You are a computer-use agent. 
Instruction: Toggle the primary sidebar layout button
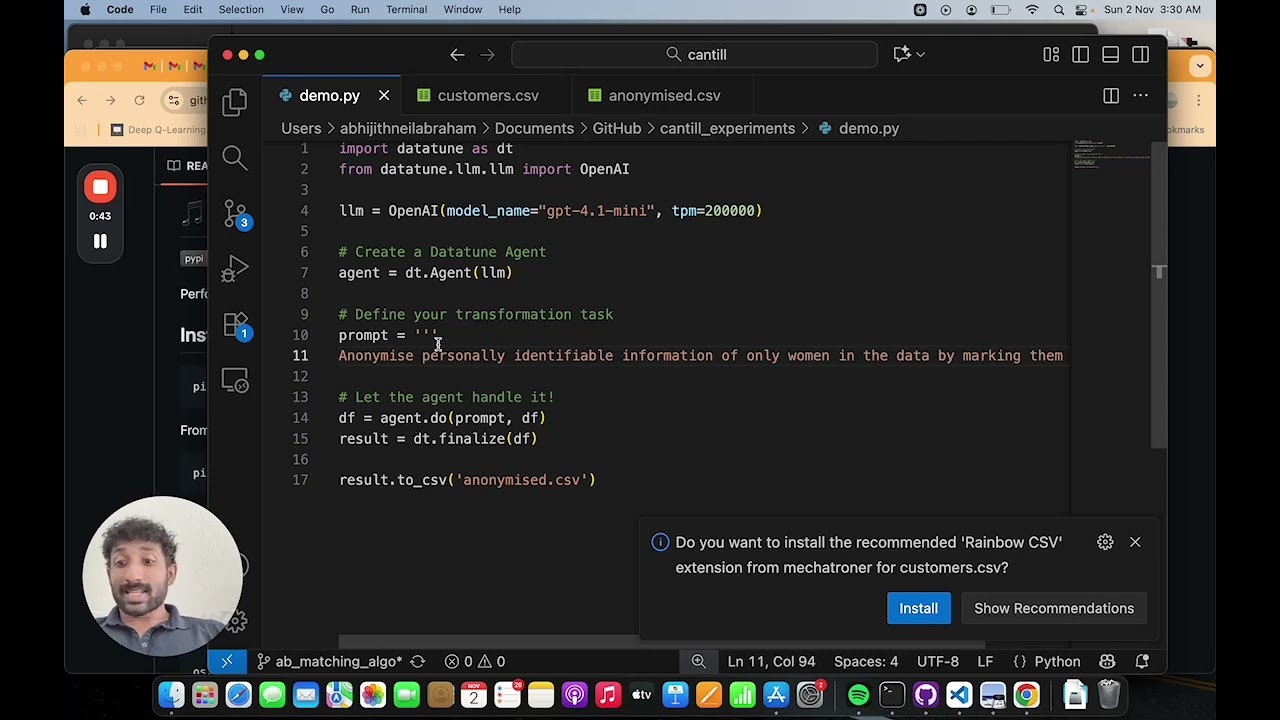(1080, 55)
